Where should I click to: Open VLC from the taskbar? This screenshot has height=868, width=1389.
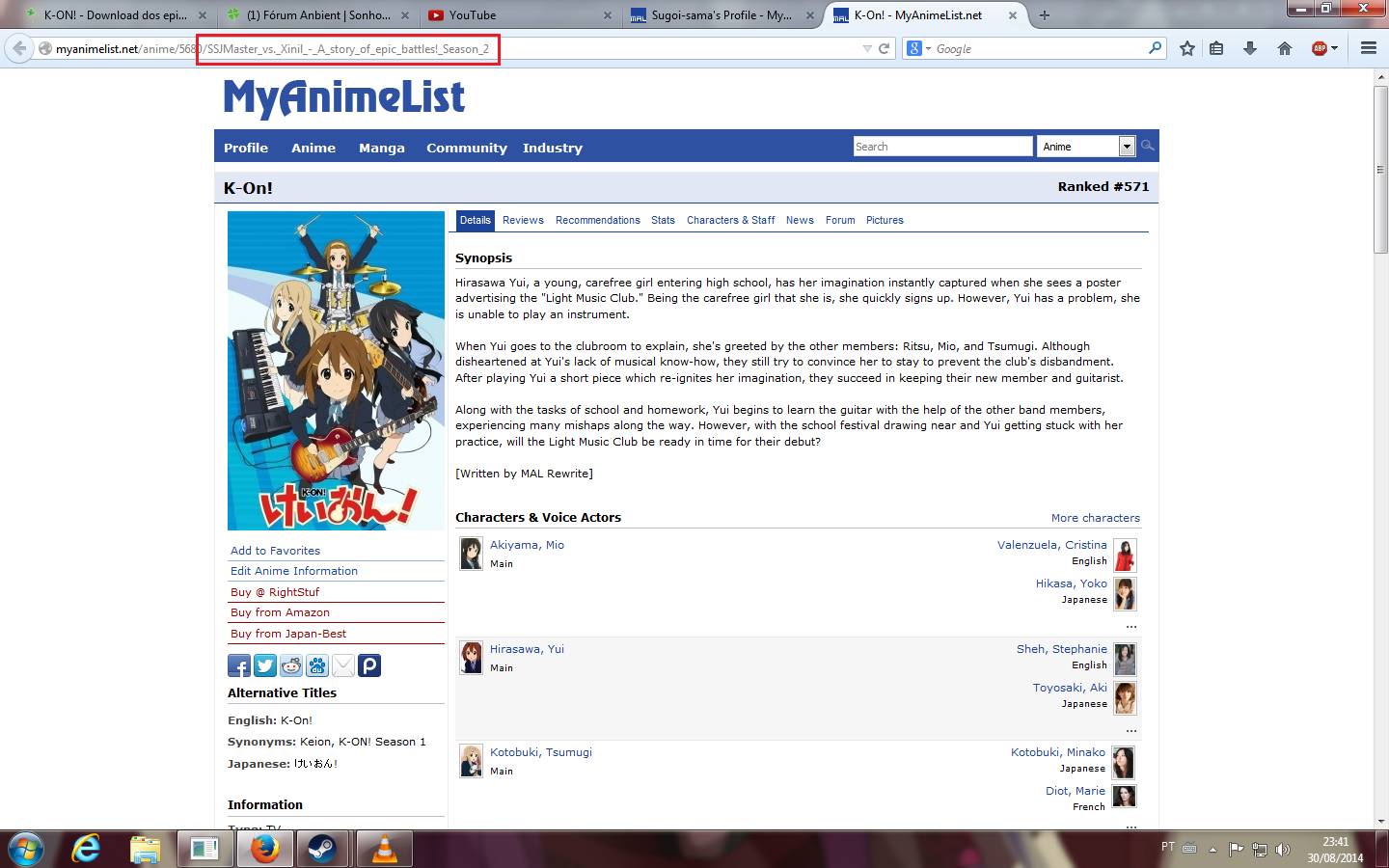384,849
